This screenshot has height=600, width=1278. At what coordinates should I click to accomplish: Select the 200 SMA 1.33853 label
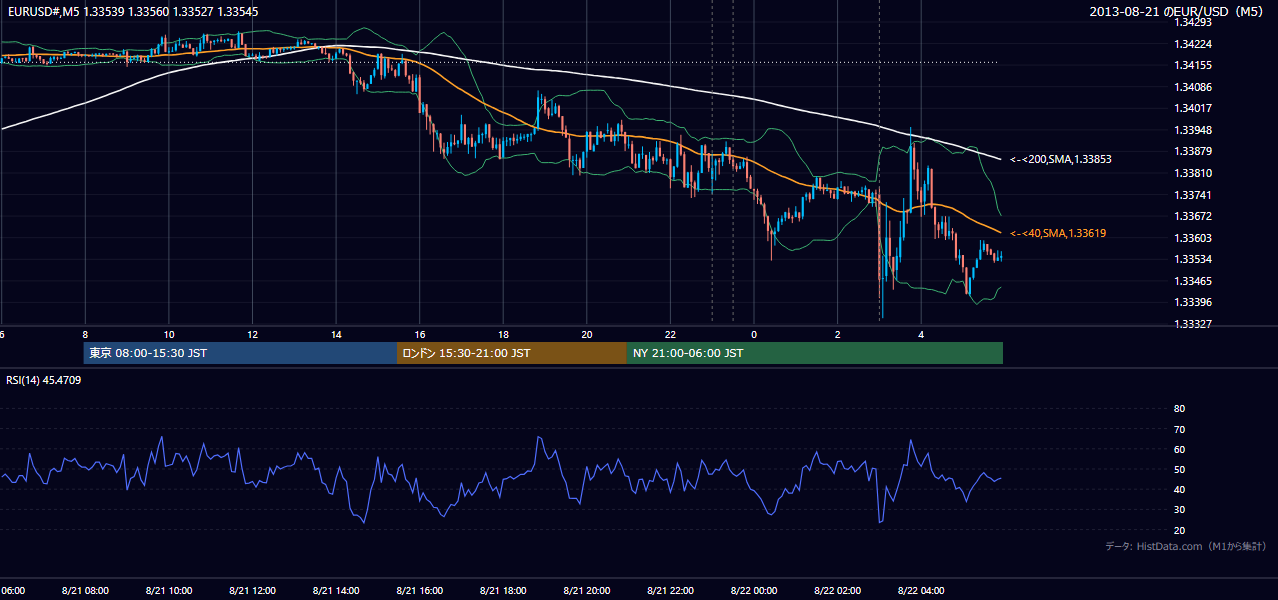tap(1061, 159)
